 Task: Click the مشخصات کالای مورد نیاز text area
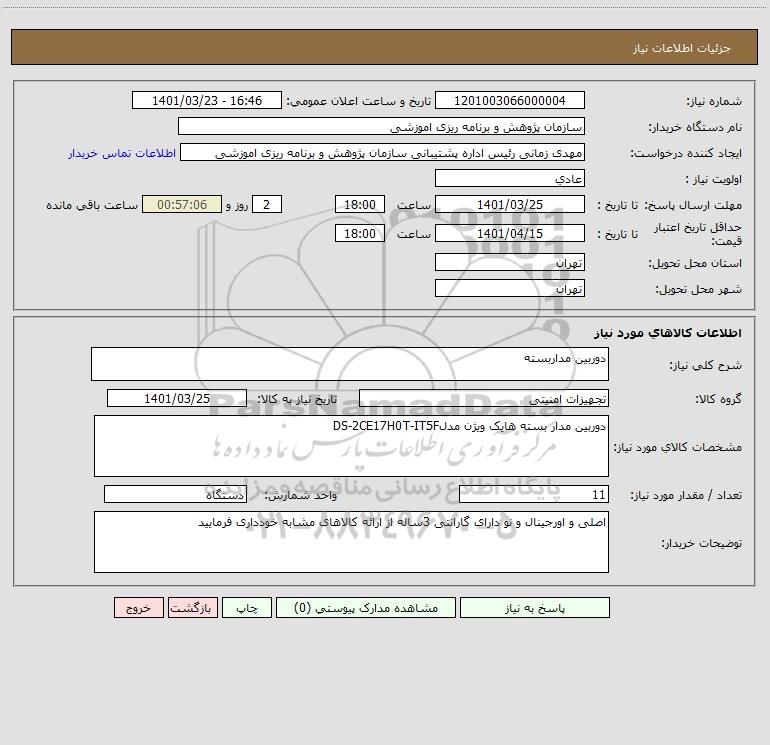tap(351, 446)
